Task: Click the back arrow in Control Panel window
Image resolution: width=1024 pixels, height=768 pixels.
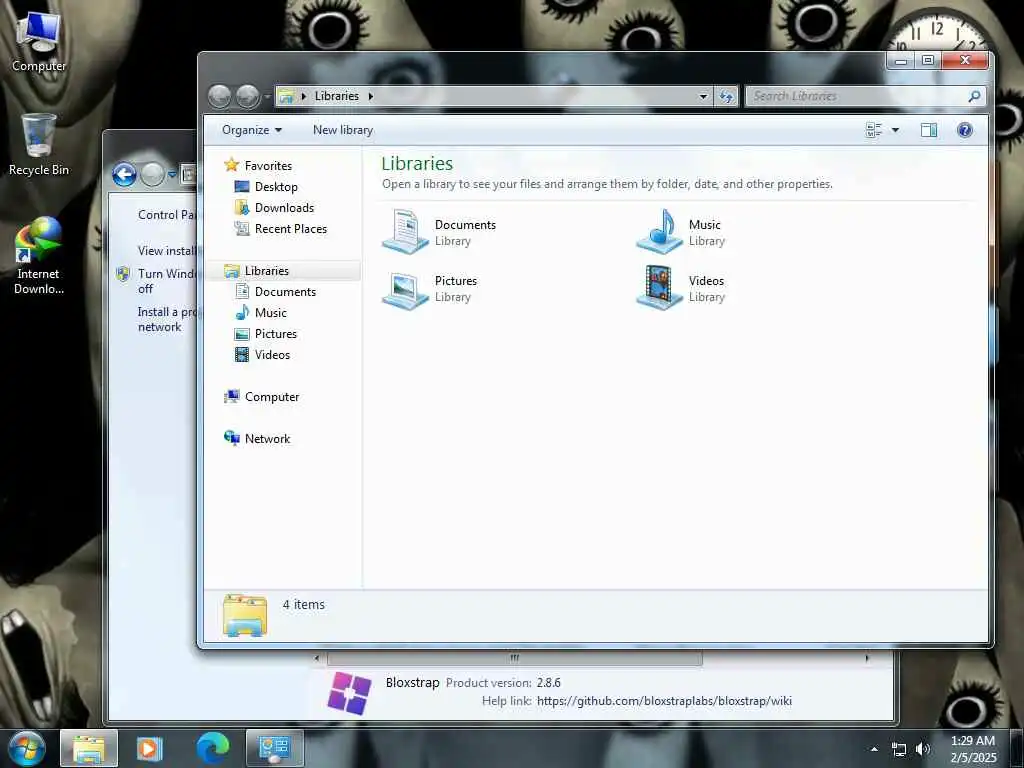Action: [x=124, y=174]
